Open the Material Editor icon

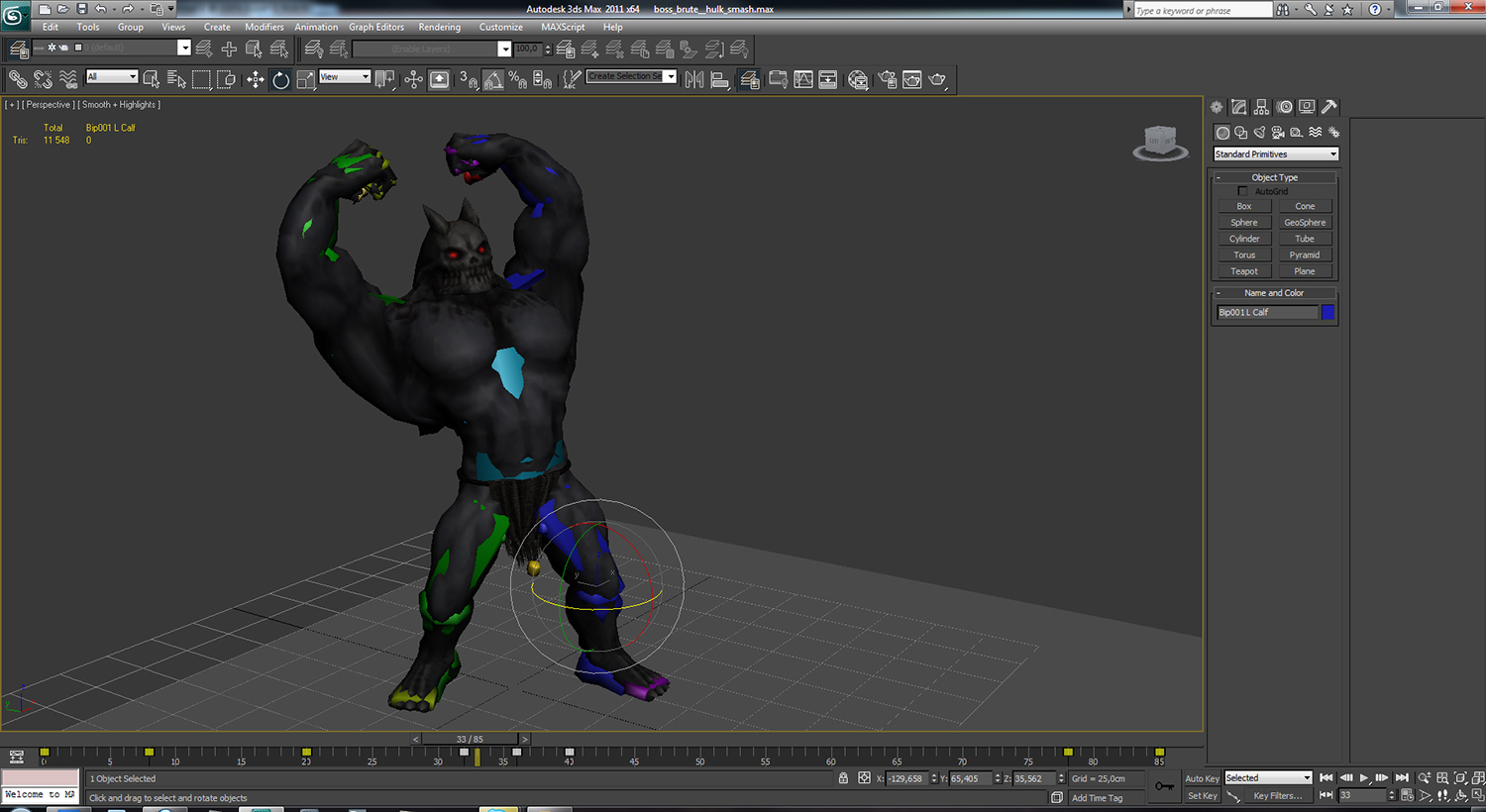tap(858, 80)
